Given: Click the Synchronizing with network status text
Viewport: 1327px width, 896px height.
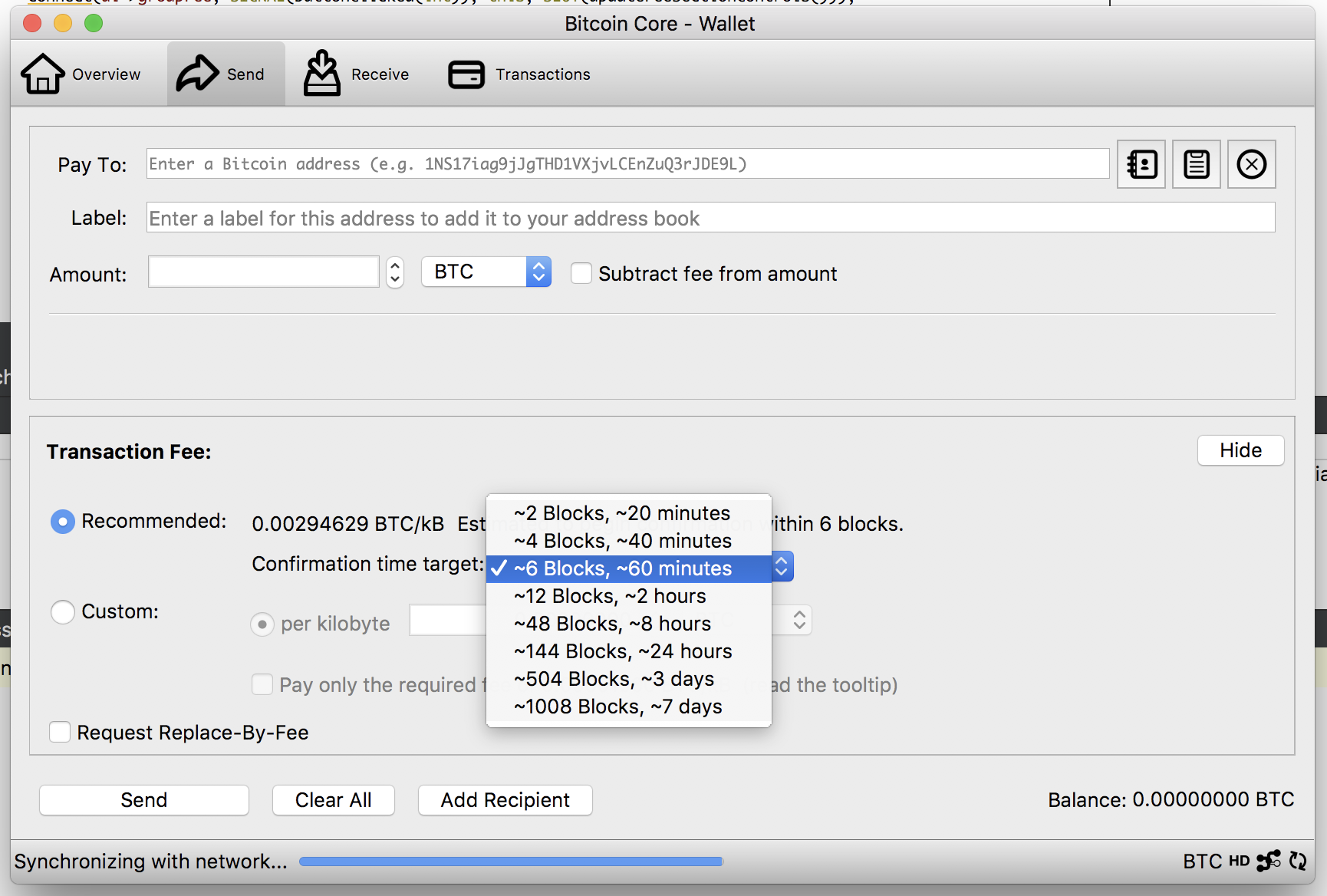Looking at the screenshot, I should point(151,861).
